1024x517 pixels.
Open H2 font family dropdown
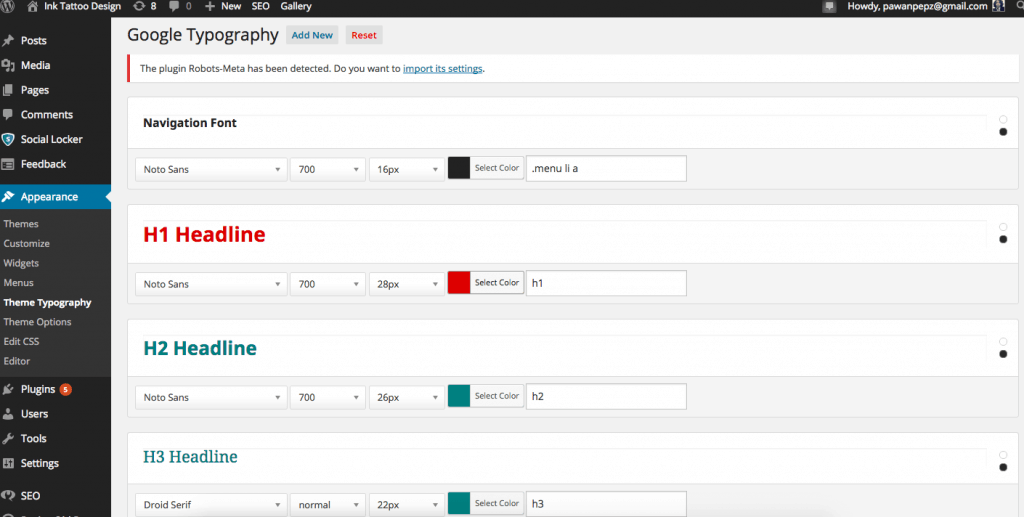pyautogui.click(x=211, y=397)
